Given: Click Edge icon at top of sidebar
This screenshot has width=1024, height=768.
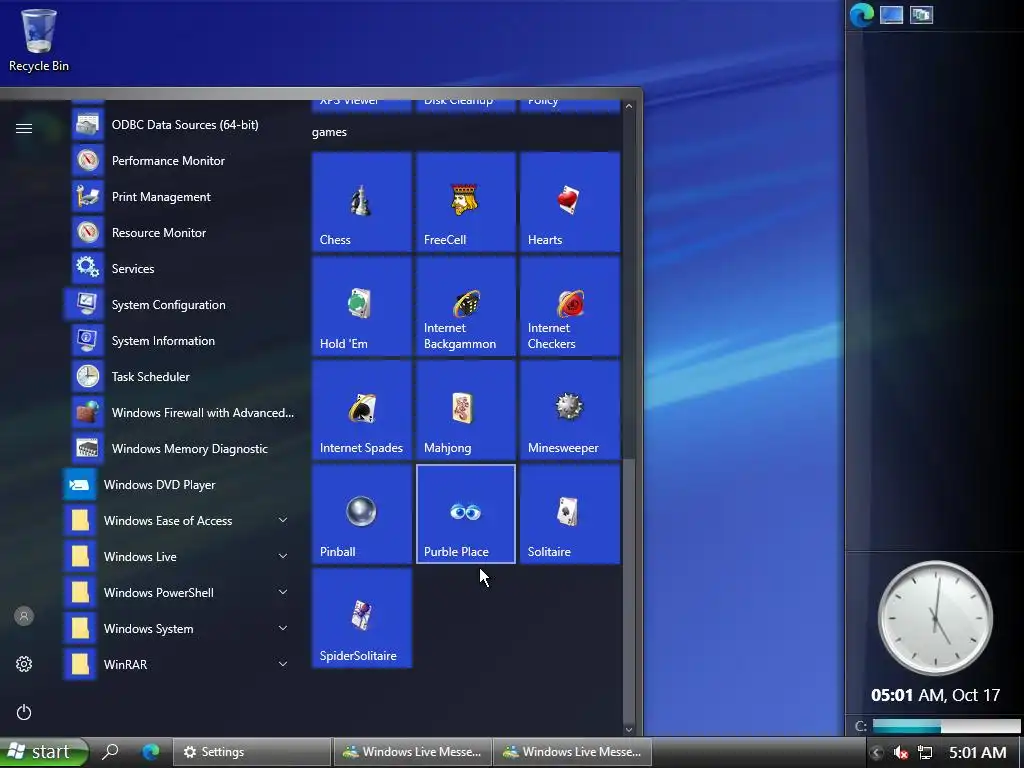Looking at the screenshot, I should pyautogui.click(x=861, y=14).
